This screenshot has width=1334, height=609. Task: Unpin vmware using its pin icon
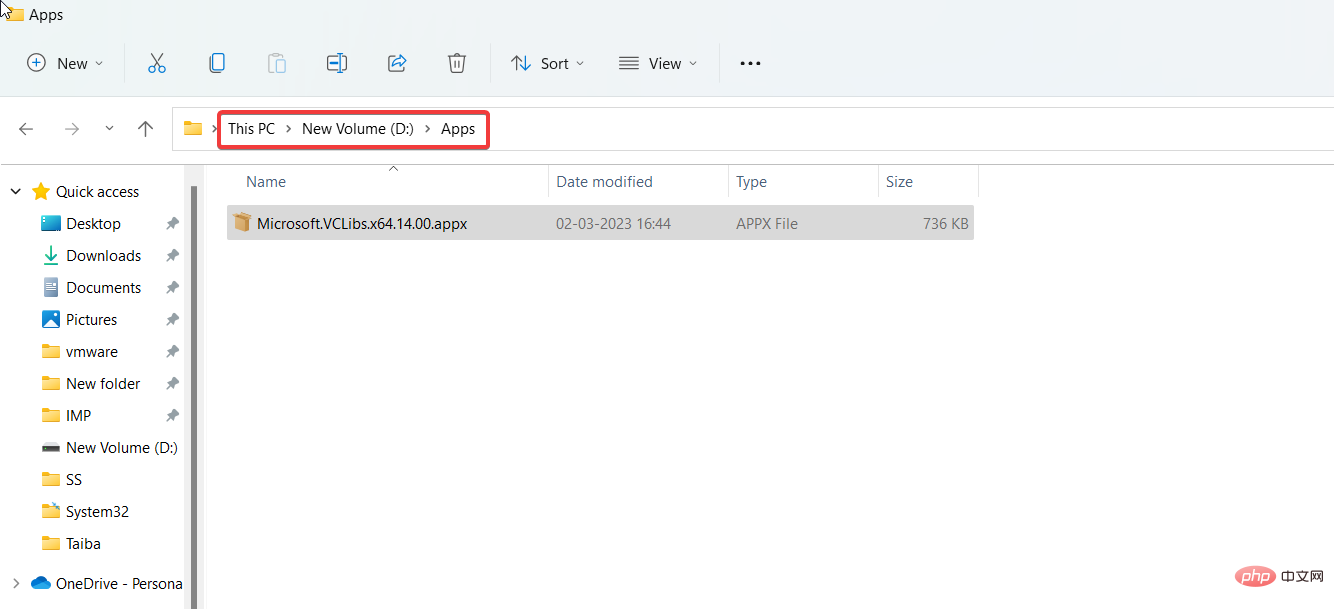[x=172, y=352]
